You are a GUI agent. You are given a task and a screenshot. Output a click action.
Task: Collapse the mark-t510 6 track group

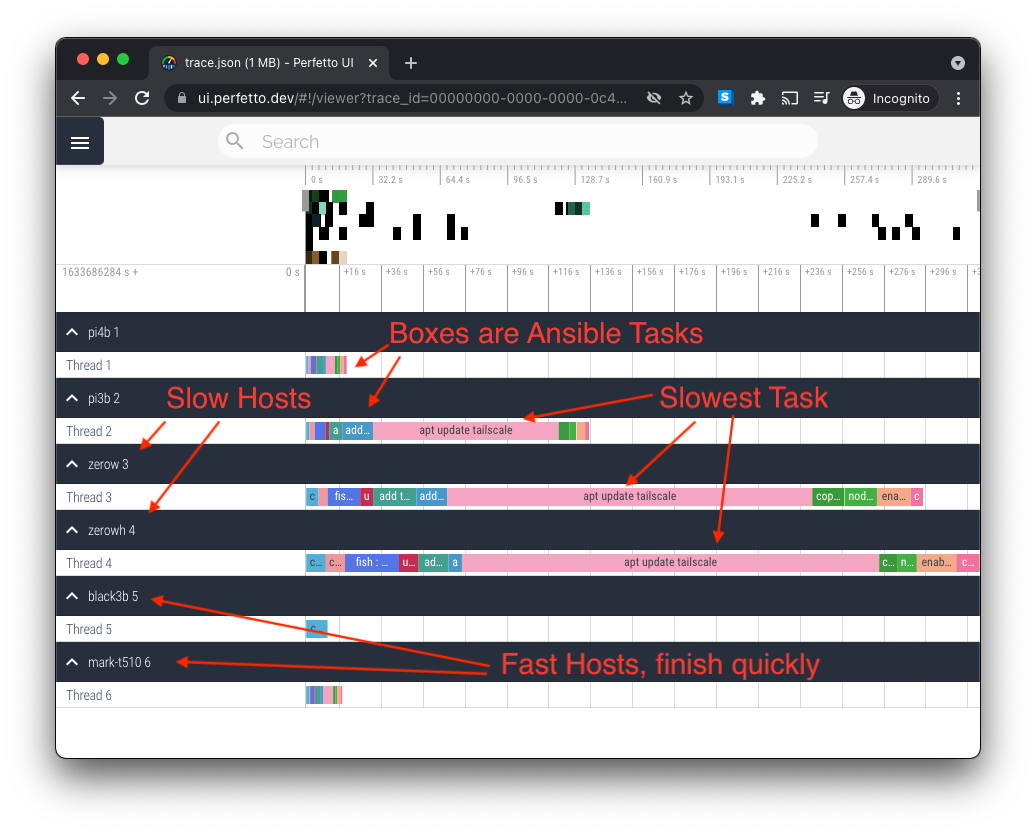[x=71, y=661]
